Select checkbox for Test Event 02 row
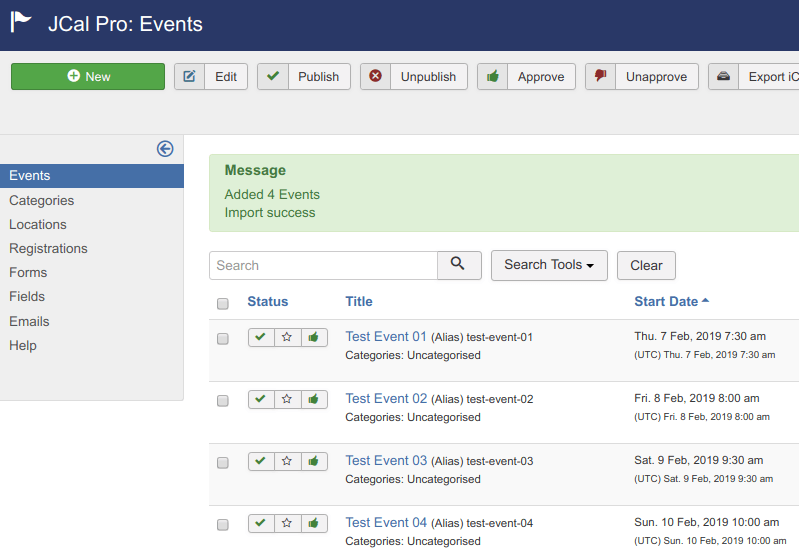 click(x=223, y=401)
